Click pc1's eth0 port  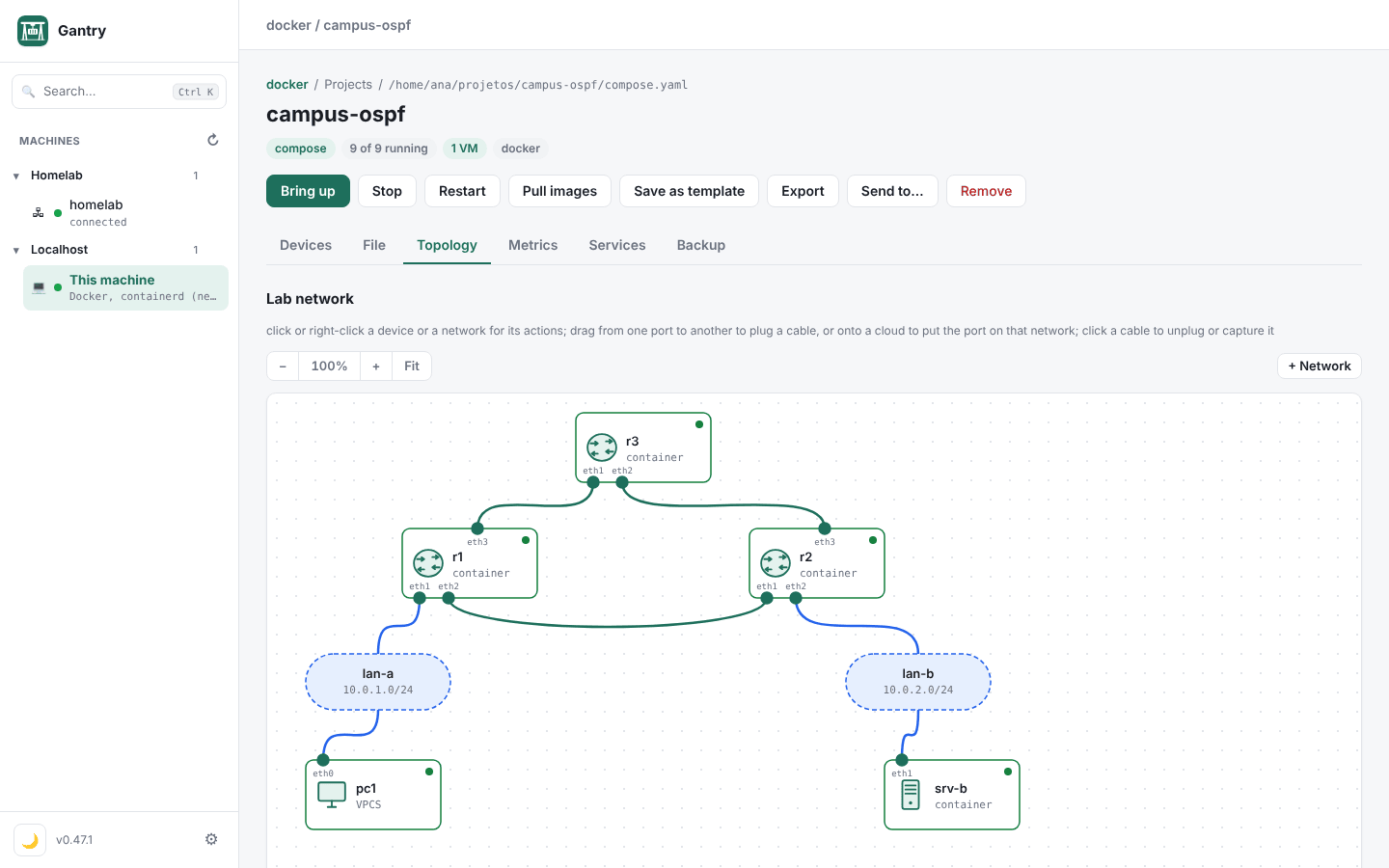click(x=323, y=760)
